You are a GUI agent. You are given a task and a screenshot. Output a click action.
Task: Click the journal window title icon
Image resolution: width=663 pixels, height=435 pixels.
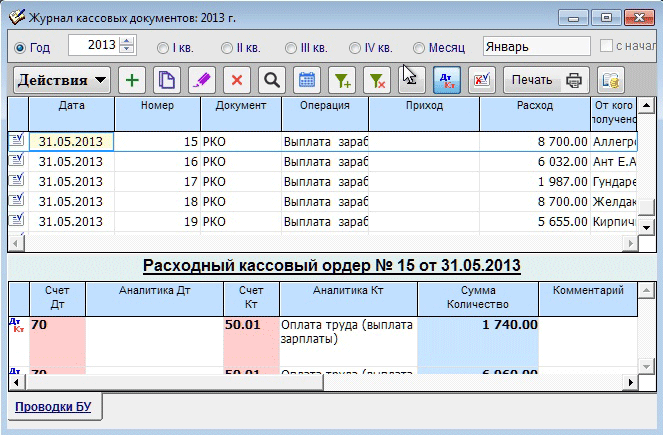pyautogui.click(x=17, y=17)
